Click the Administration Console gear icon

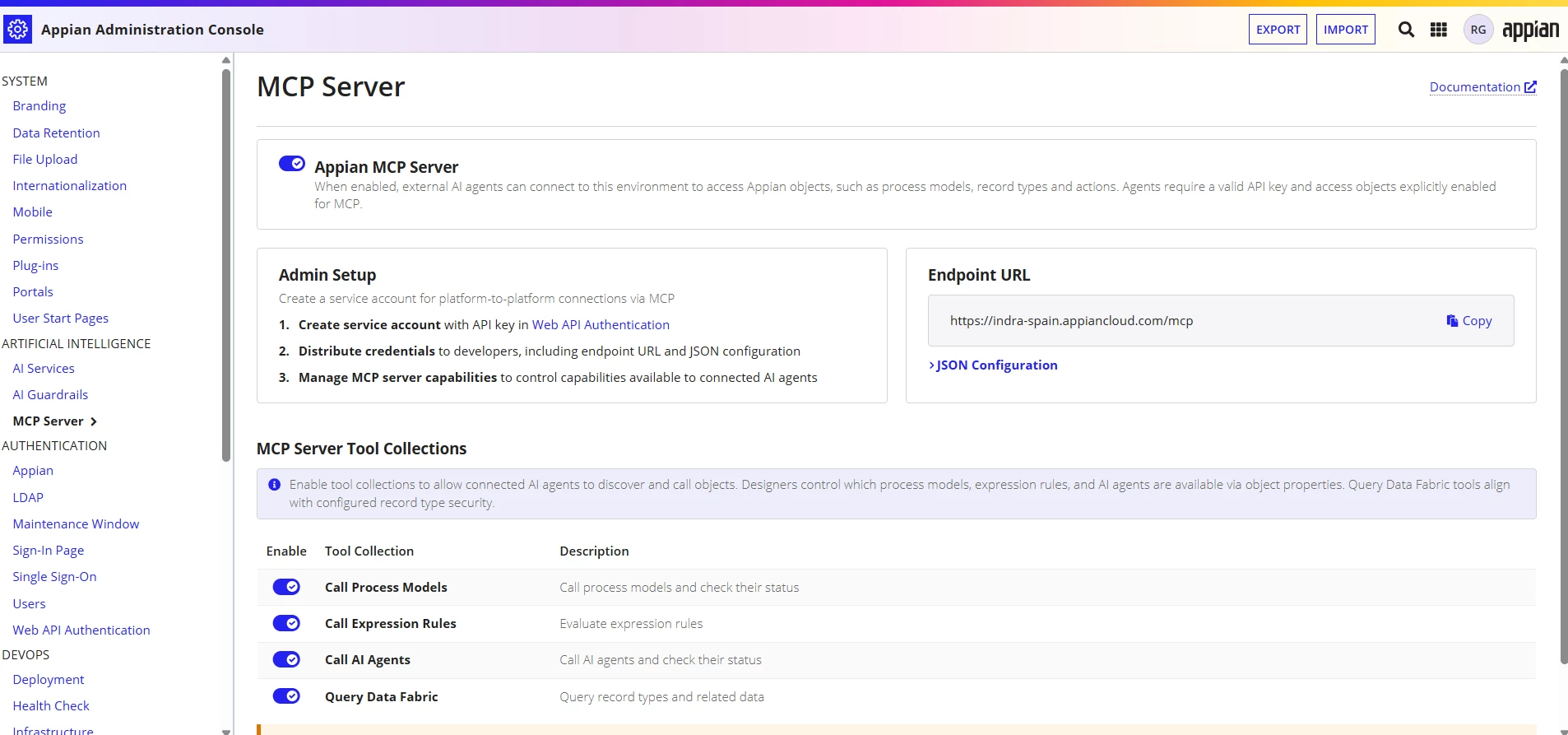pos(17,30)
